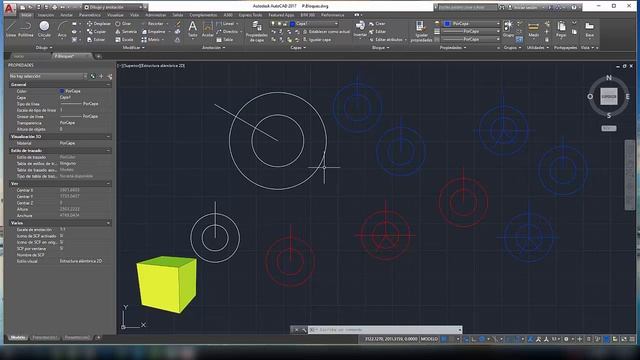This screenshot has width=640, height=360.
Task: Collapse the Varios properties section
Action: 108,223
